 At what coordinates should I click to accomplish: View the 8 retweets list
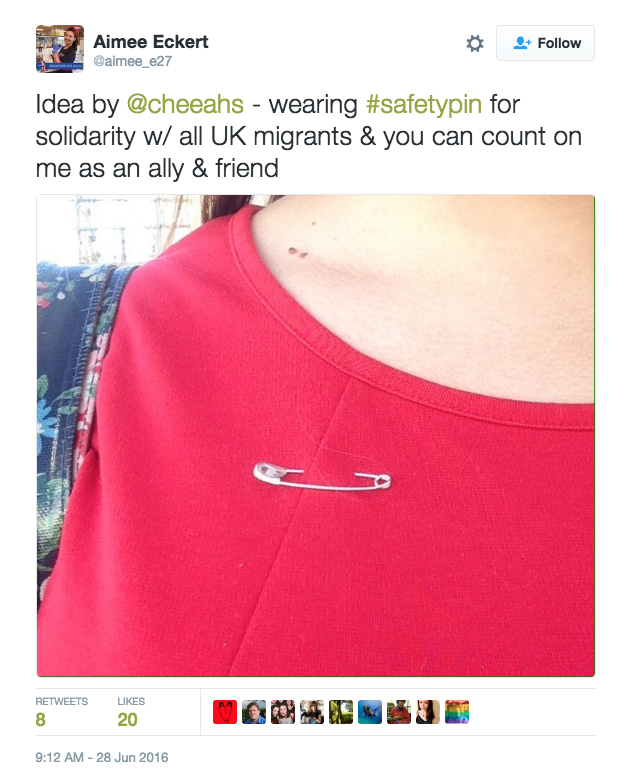click(x=61, y=712)
